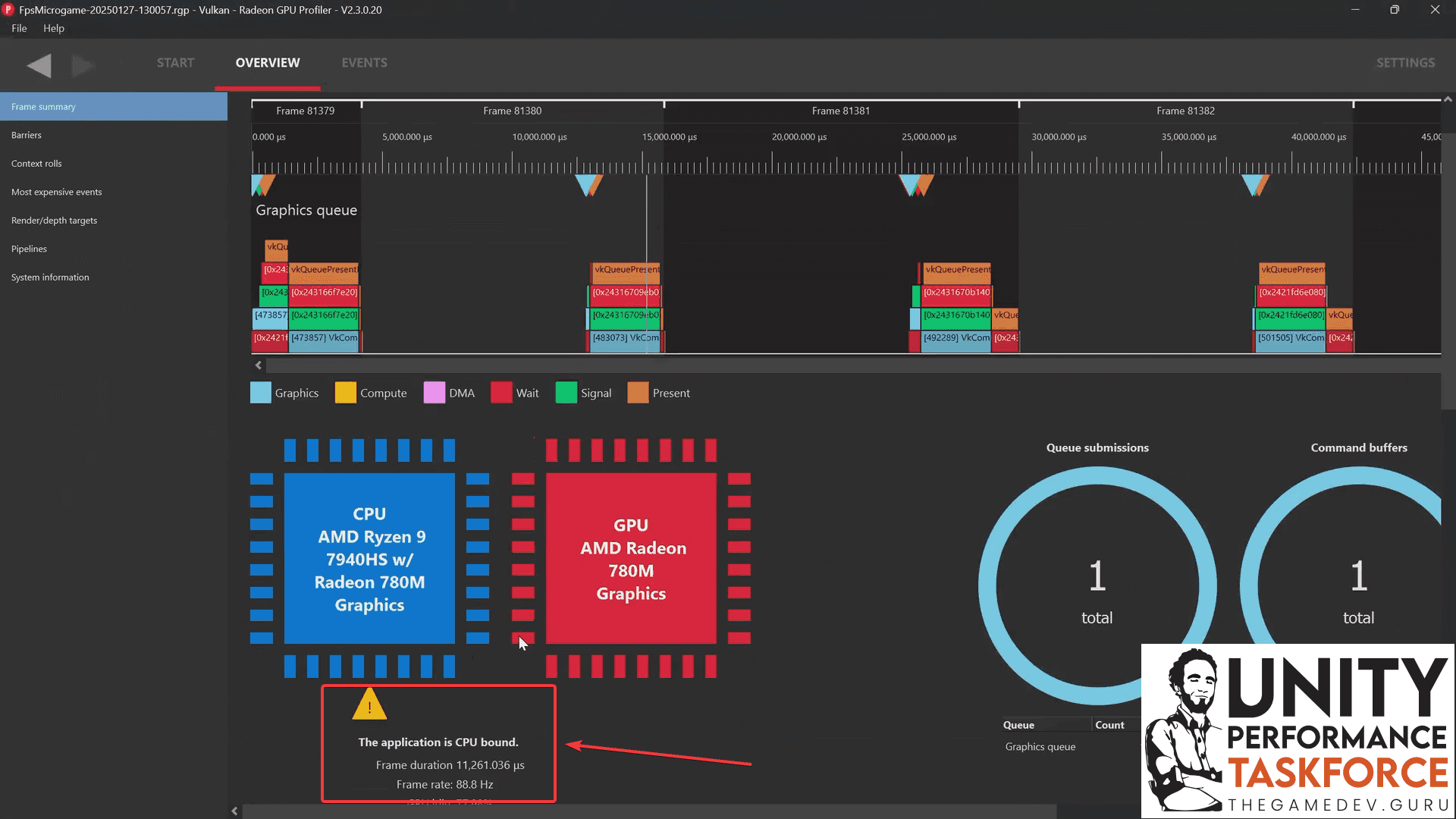Select Barriers in the sidebar
The image size is (1456, 819).
[x=27, y=135]
